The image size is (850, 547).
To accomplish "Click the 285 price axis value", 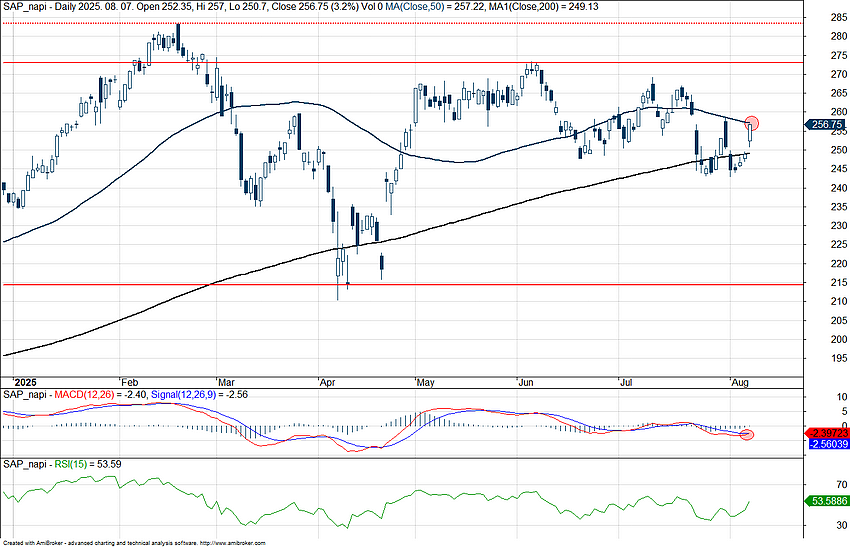I will pyautogui.click(x=839, y=17).
